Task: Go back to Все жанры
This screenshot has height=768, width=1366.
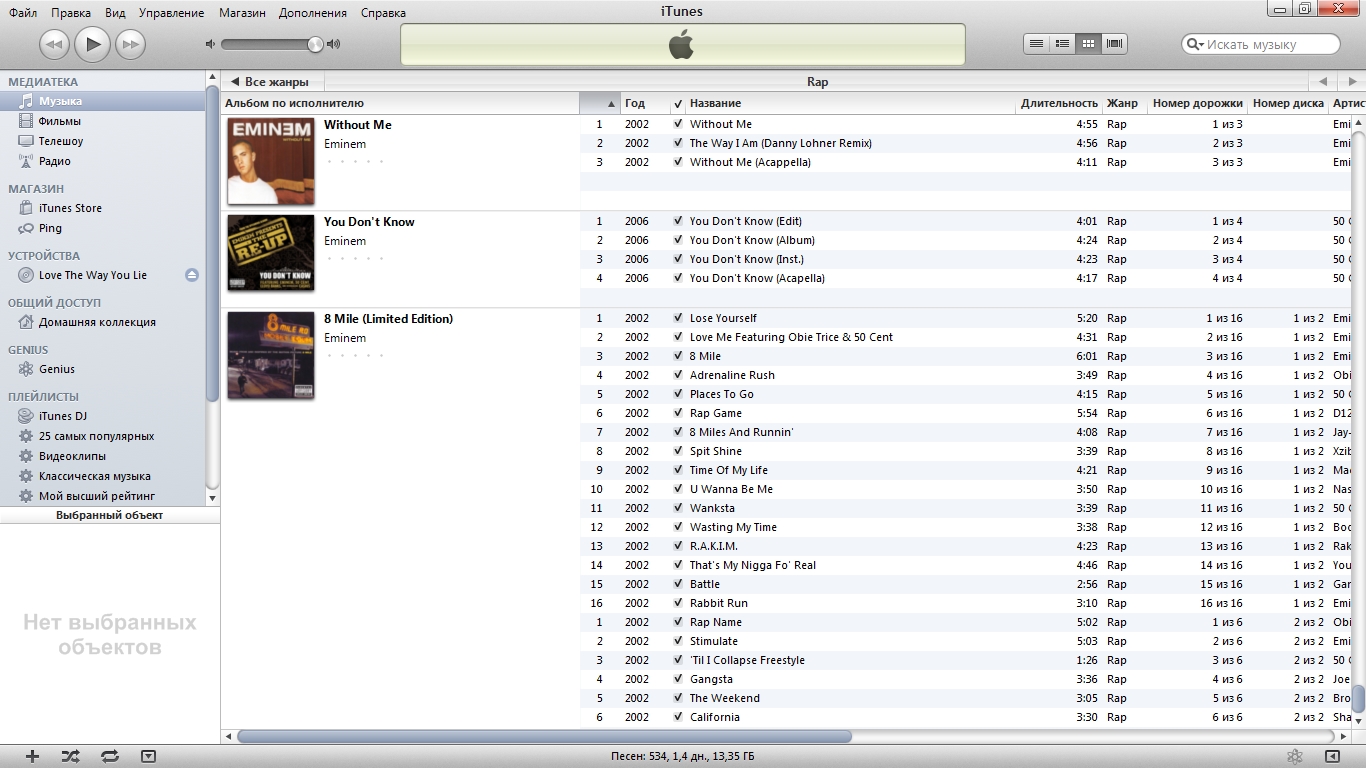Action: 272,82
